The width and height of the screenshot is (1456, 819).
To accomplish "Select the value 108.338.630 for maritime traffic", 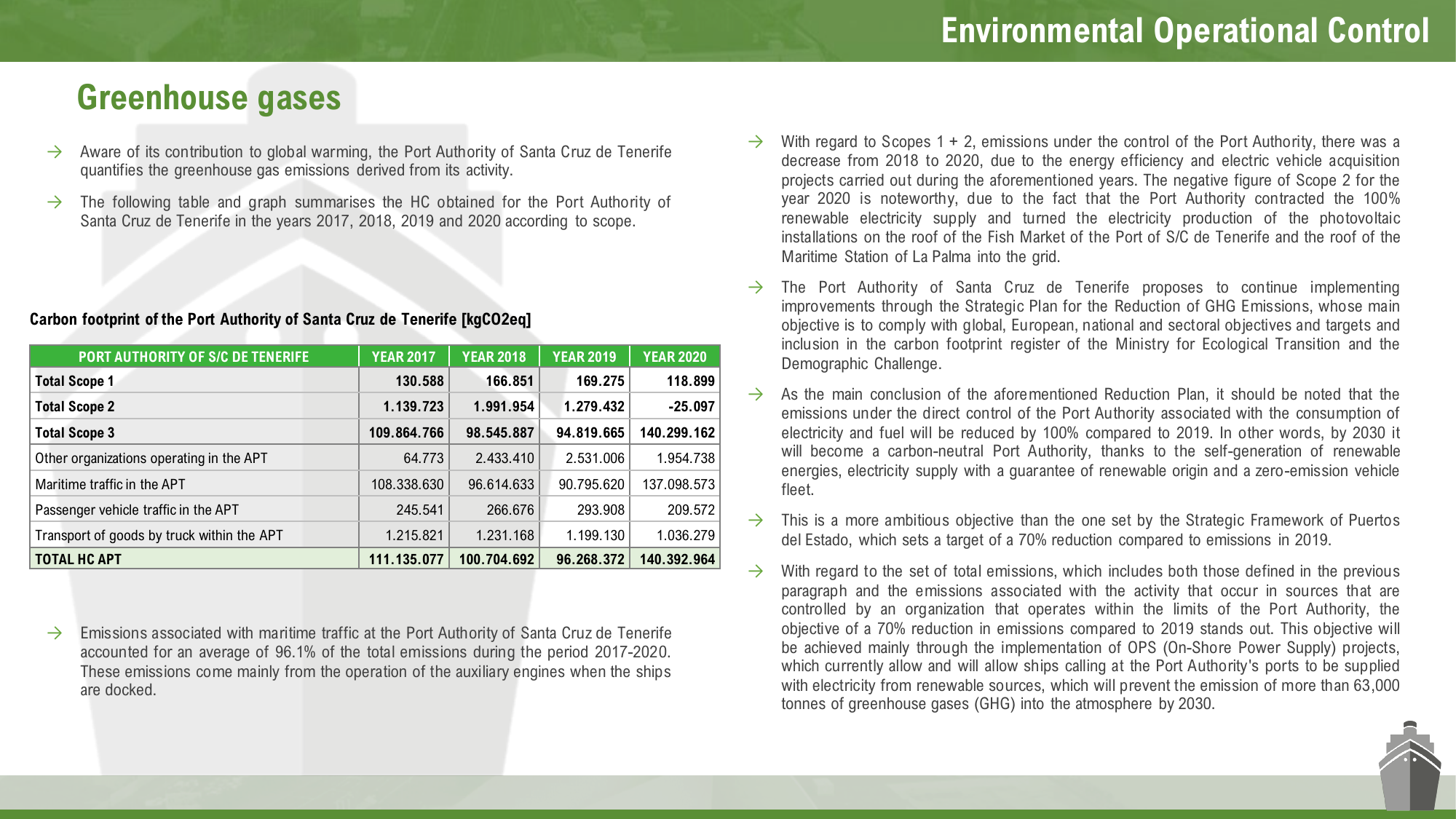I will pos(407,484).
